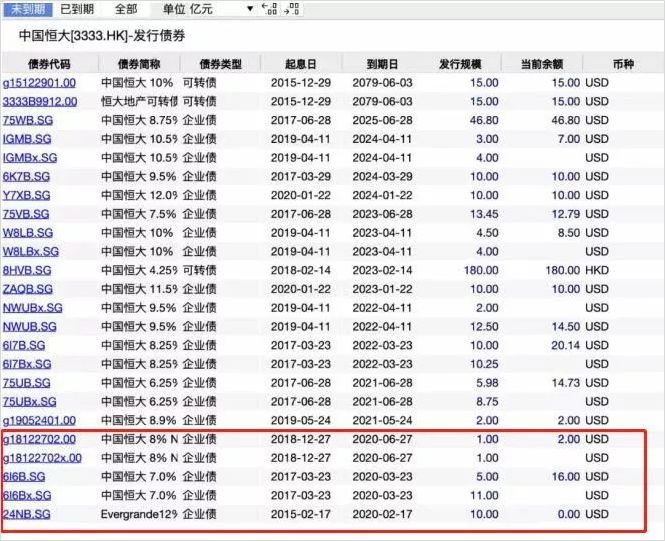Select the 恒大地产可转债 bond name cell
665x541 pixels.
[x=139, y=101]
